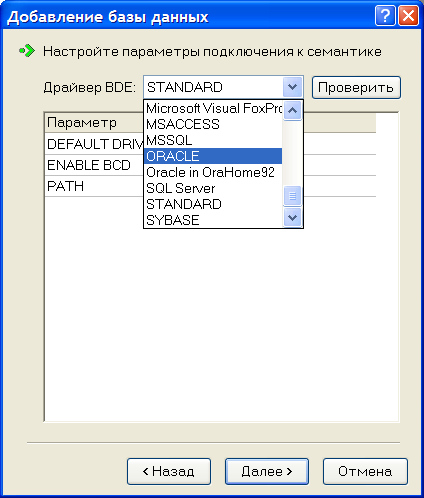
Task: Select SQL Server from the list
Action: (213, 188)
